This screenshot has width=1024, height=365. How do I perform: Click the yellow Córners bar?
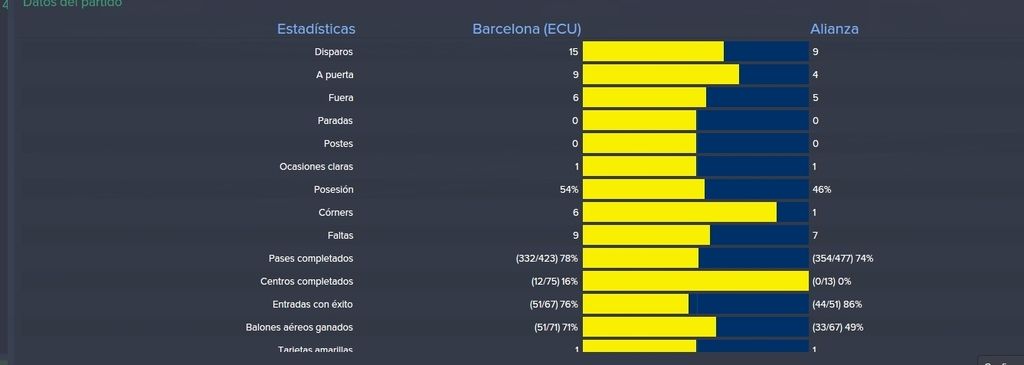679,212
